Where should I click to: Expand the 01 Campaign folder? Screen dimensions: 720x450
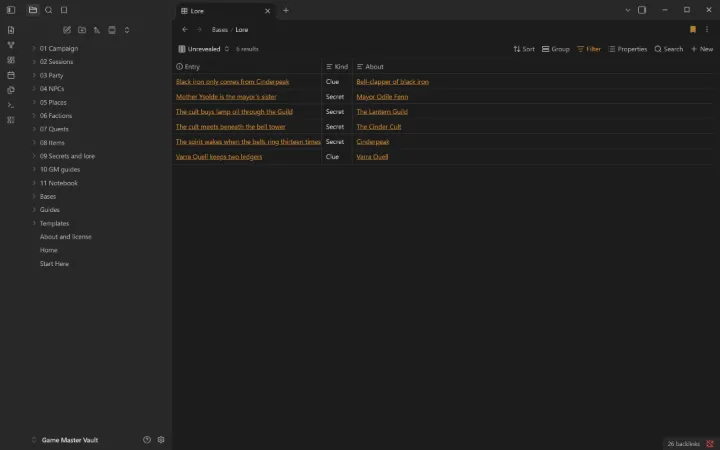click(x=59, y=48)
